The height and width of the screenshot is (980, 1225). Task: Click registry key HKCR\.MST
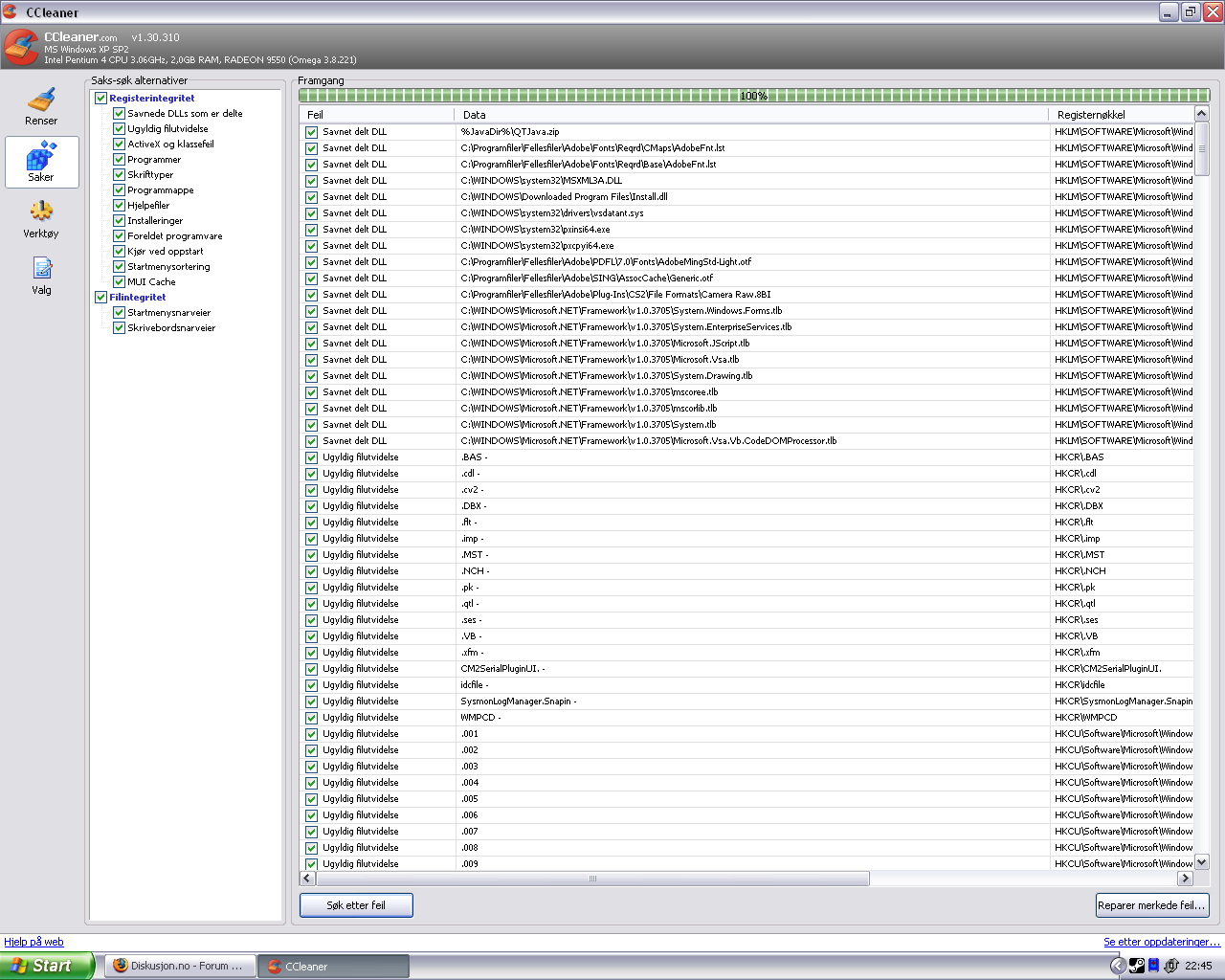click(x=1080, y=555)
